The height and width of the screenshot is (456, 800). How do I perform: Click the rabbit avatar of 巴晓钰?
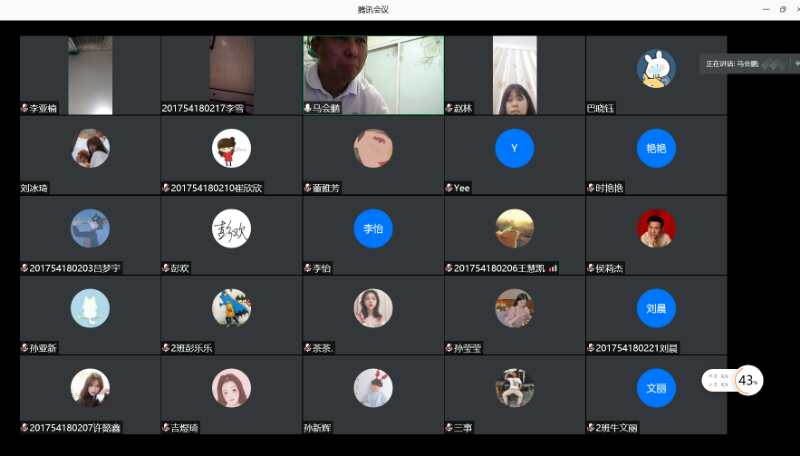(656, 68)
